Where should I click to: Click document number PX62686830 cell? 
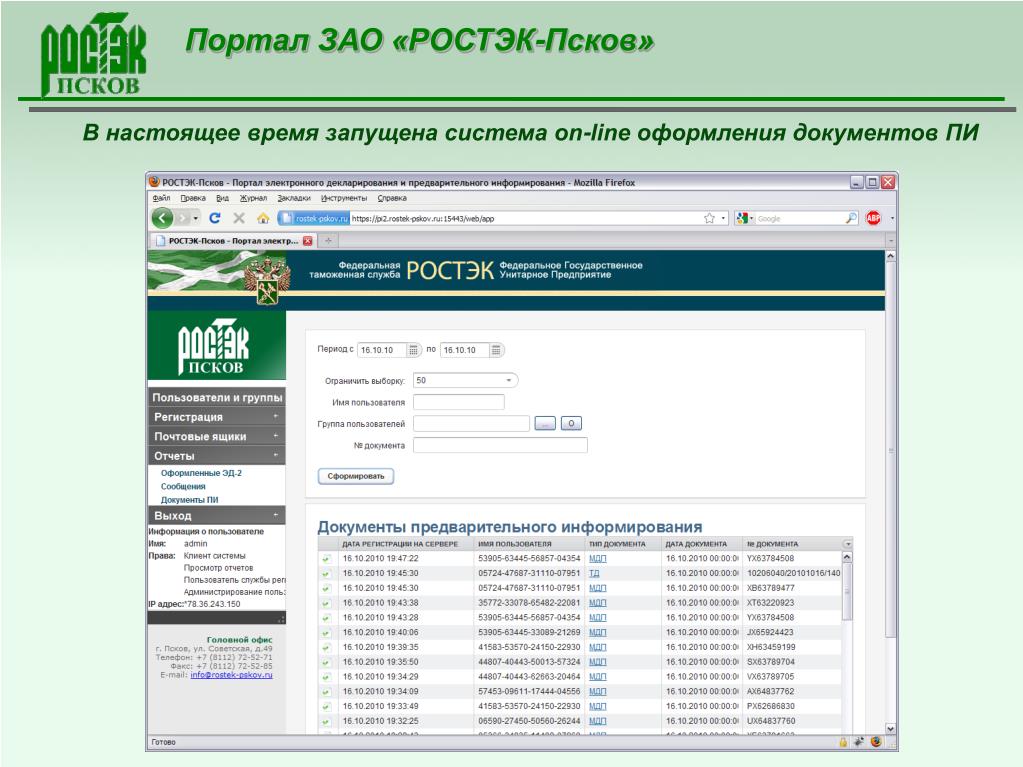click(771, 707)
